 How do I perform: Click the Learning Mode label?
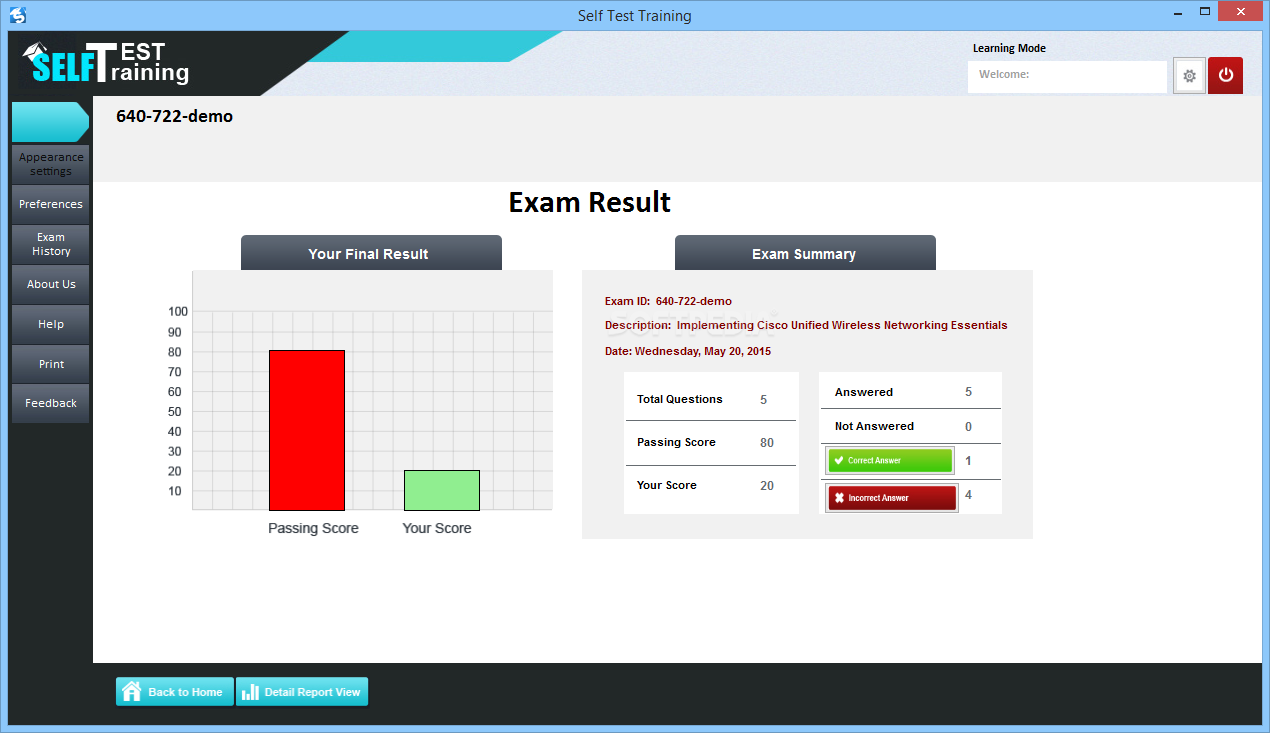tap(1009, 48)
